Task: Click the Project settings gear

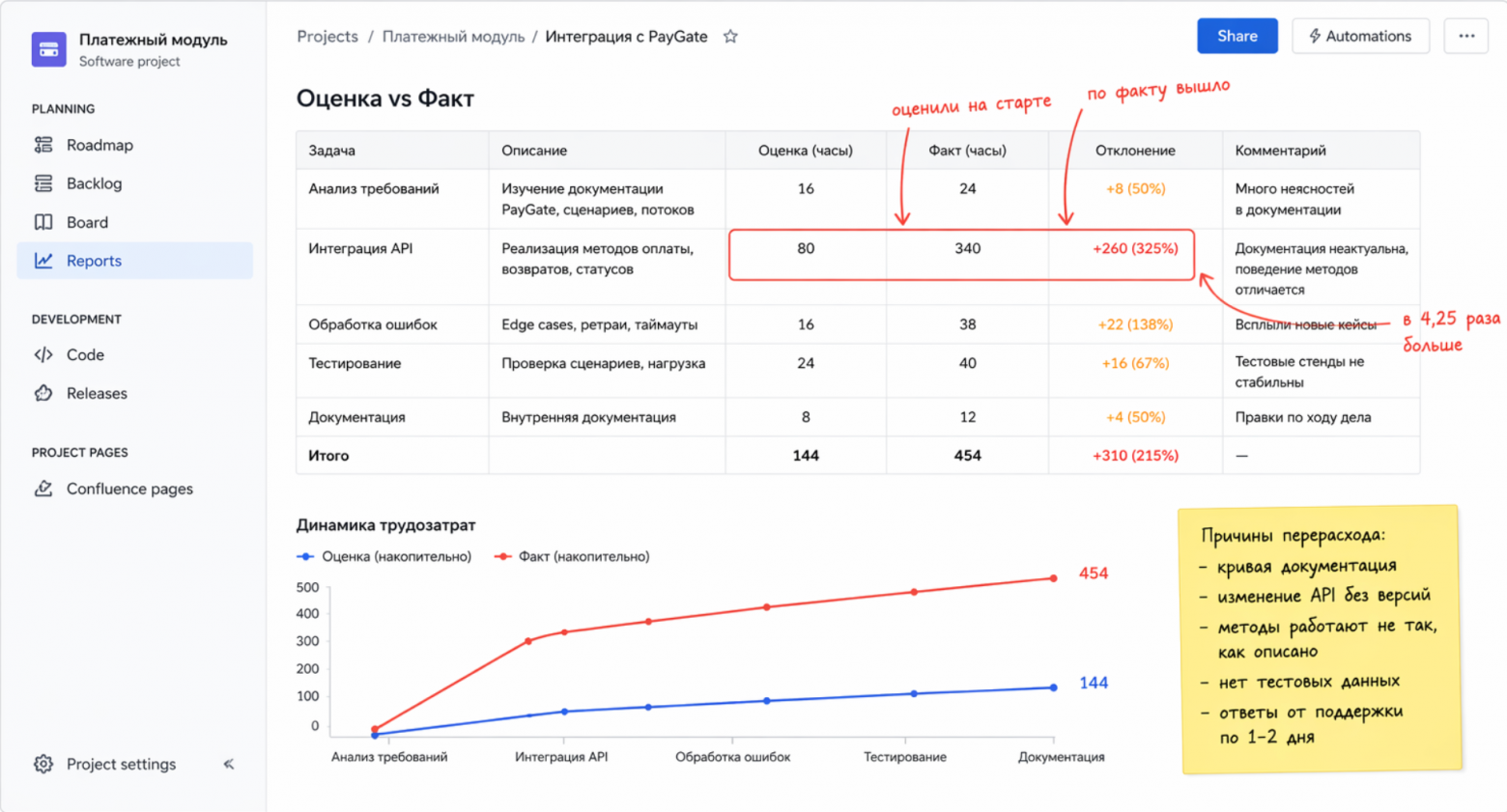Action: (x=41, y=764)
